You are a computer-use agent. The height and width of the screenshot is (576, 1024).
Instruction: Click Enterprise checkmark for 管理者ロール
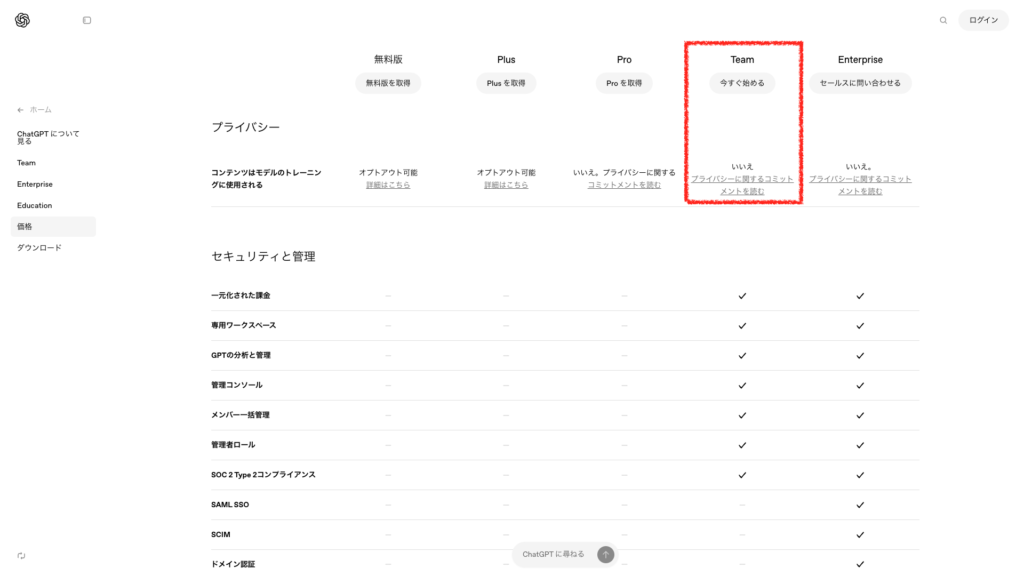860,445
